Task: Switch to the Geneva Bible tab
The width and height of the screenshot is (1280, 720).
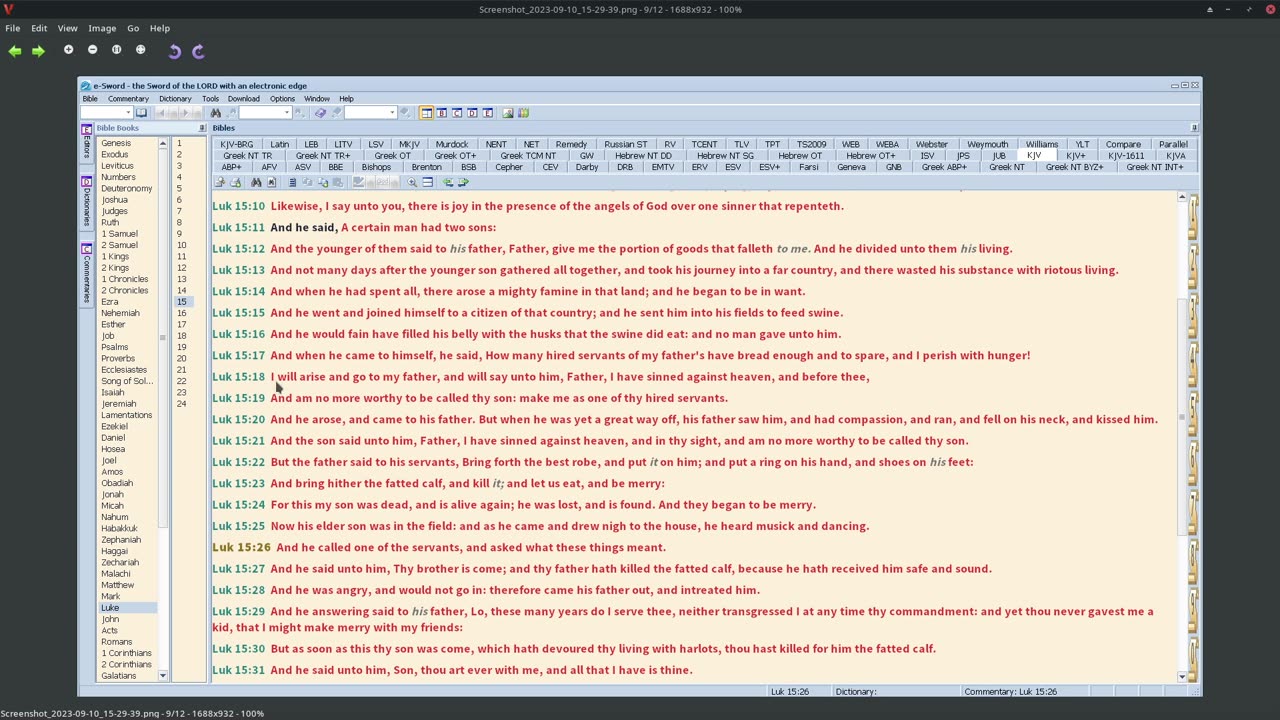Action: coord(851,167)
